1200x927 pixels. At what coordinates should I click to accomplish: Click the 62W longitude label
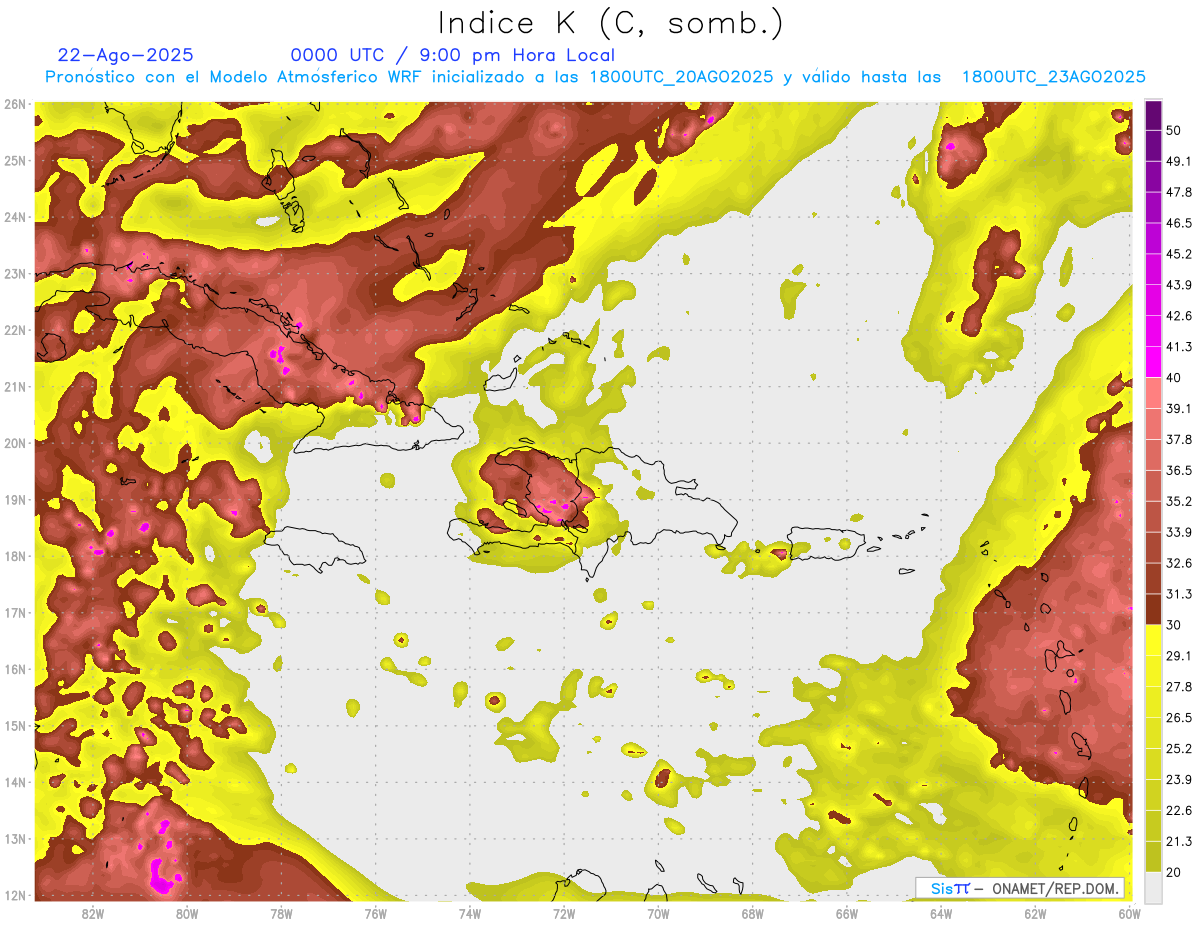click(x=1035, y=914)
